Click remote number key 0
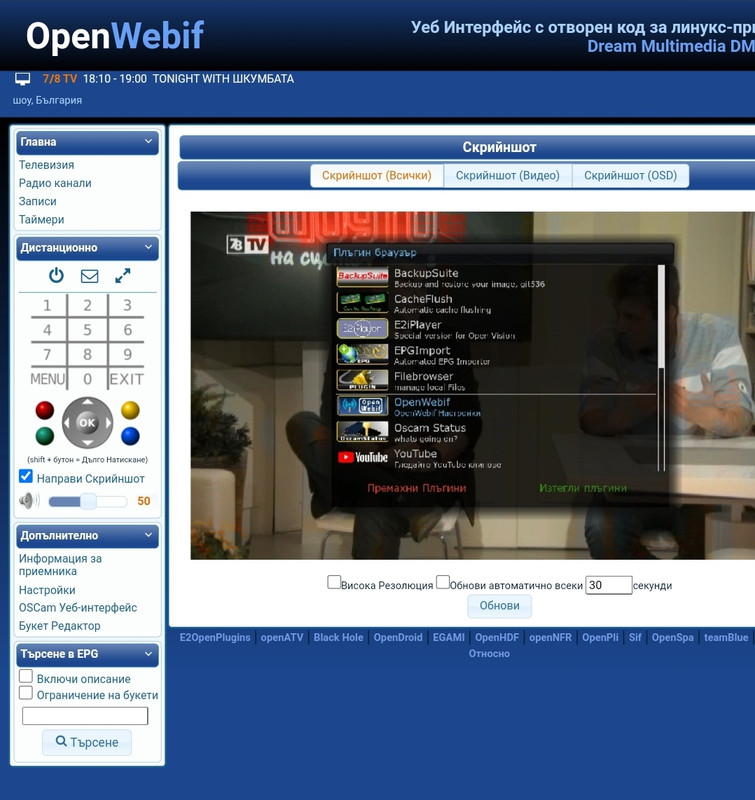 pyautogui.click(x=87, y=379)
